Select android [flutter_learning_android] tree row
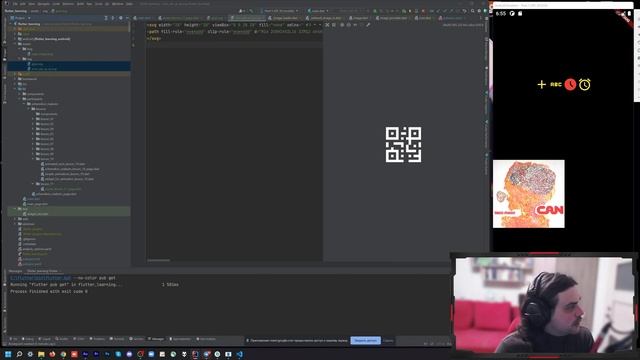The image size is (640, 360). pos(46,39)
